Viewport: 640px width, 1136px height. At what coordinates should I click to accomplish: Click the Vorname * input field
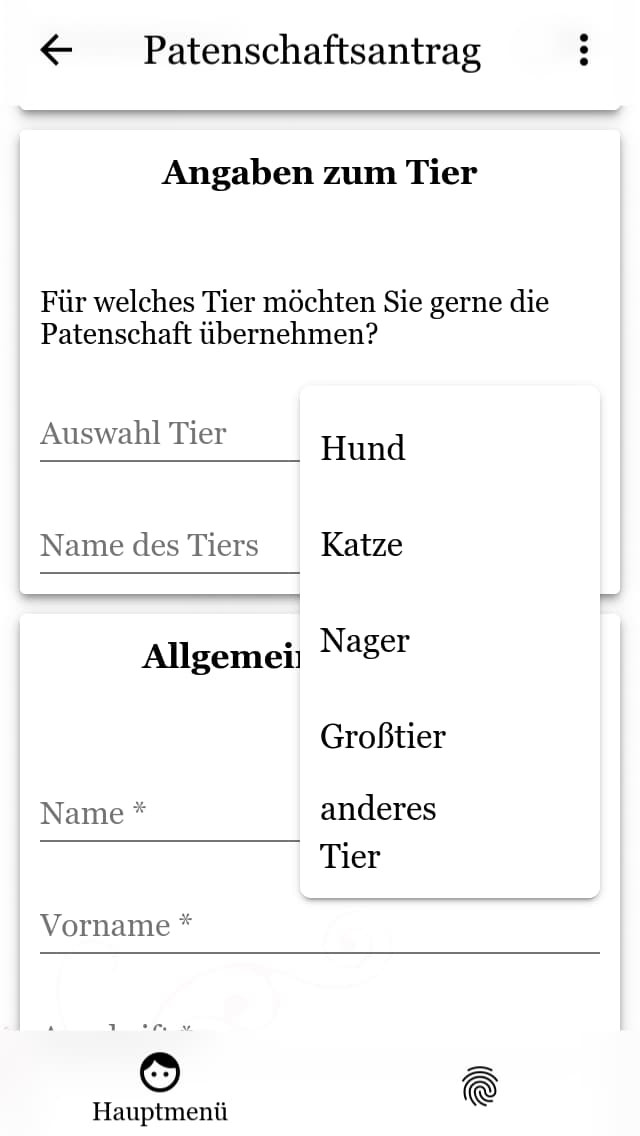320,927
